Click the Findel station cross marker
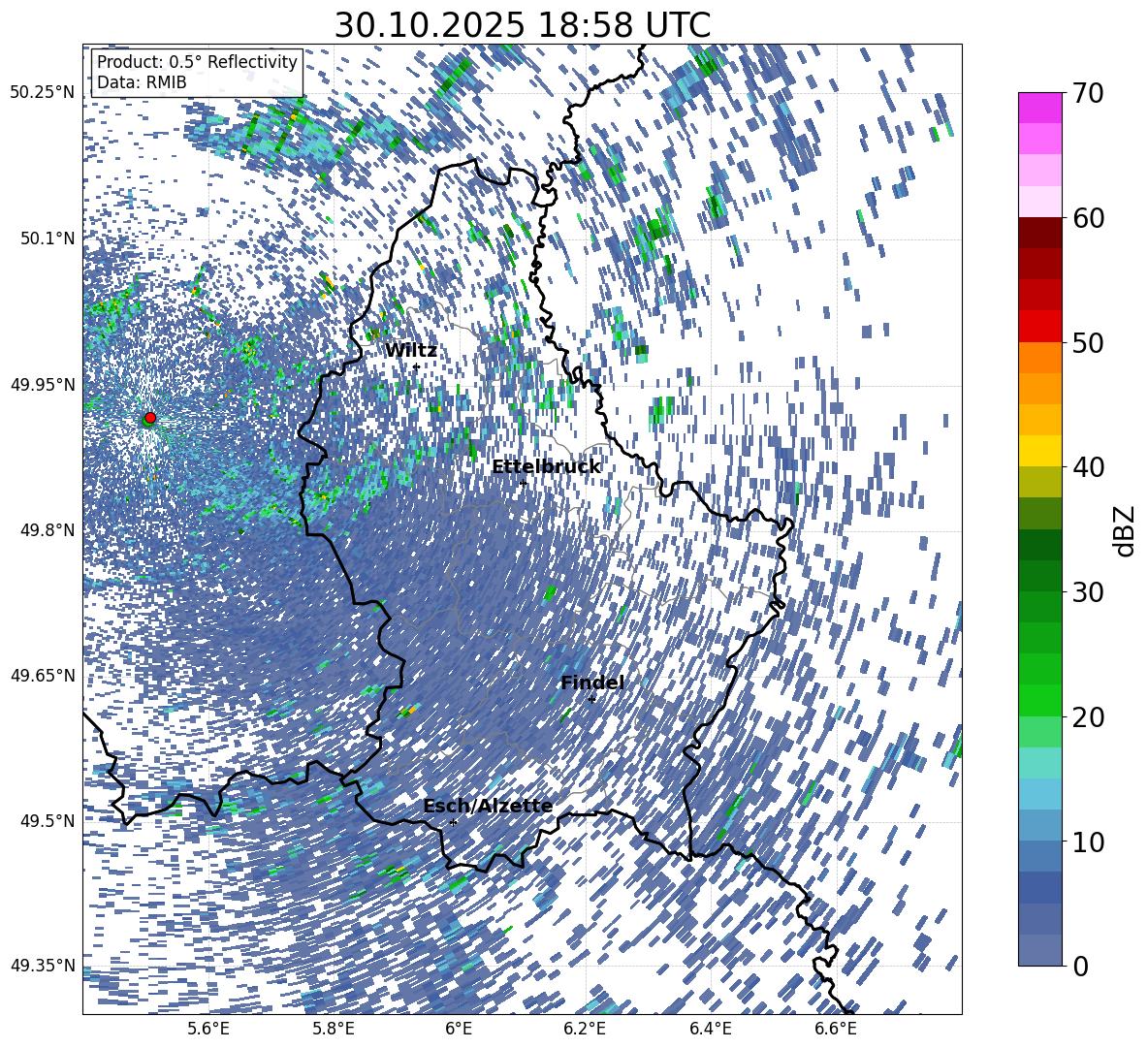The width and height of the screenshot is (1148, 1048). tap(591, 700)
